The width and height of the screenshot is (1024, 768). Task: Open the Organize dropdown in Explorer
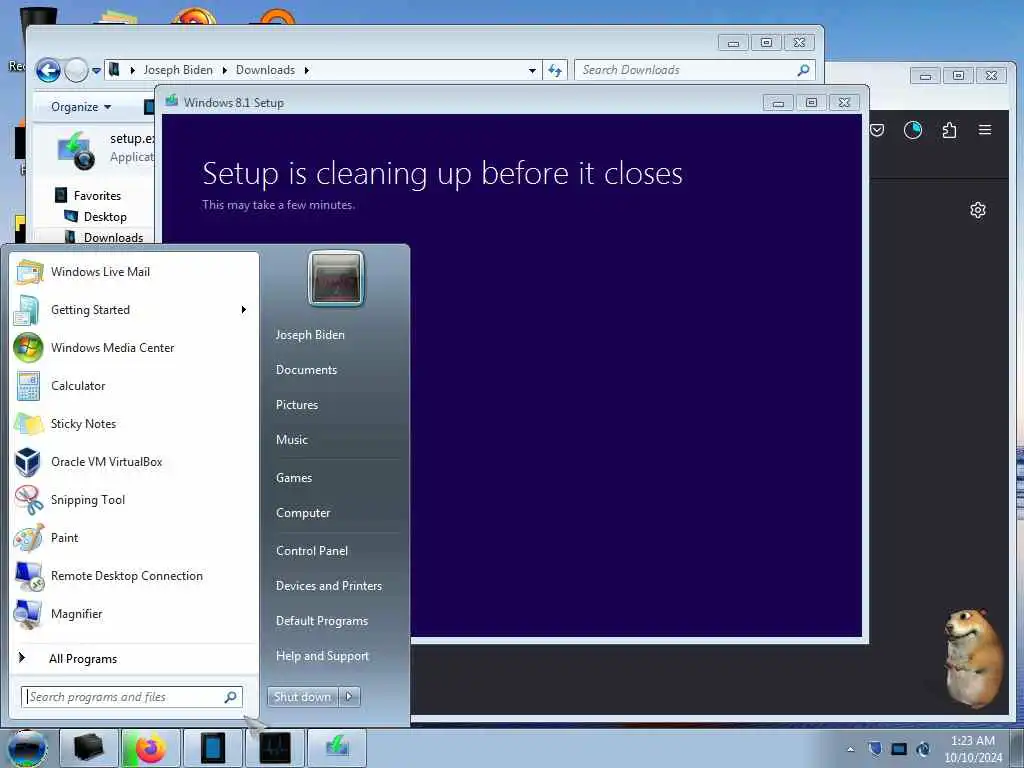(x=81, y=106)
